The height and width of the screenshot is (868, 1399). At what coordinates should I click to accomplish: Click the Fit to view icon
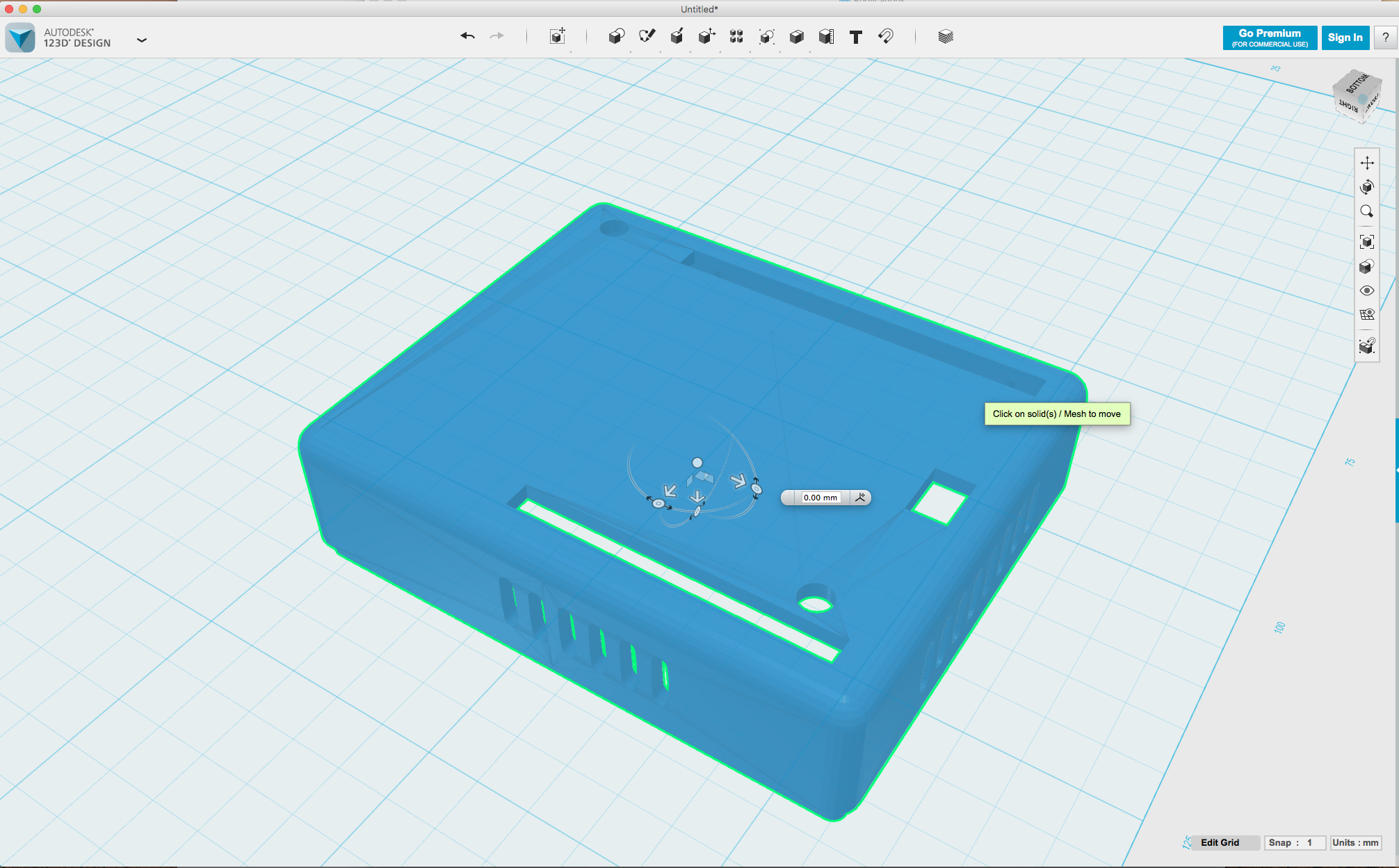tap(1367, 242)
